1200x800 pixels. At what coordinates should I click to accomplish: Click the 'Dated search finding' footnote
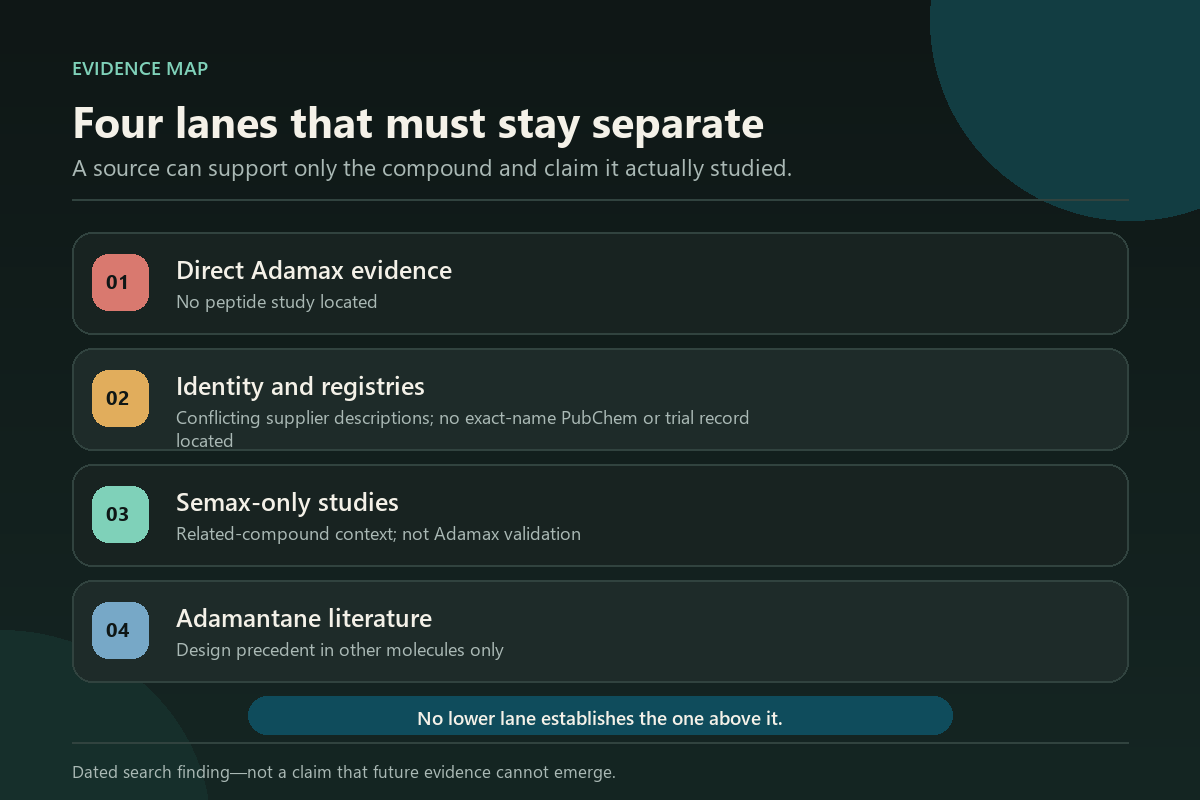pos(344,772)
